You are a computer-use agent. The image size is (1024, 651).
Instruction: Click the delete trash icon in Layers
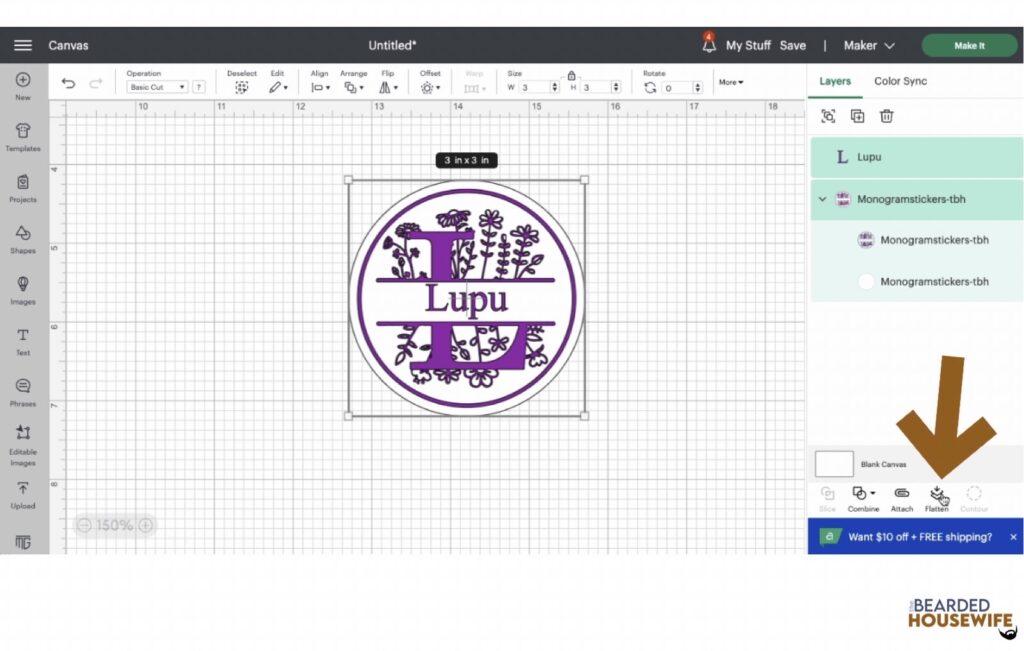pos(886,116)
